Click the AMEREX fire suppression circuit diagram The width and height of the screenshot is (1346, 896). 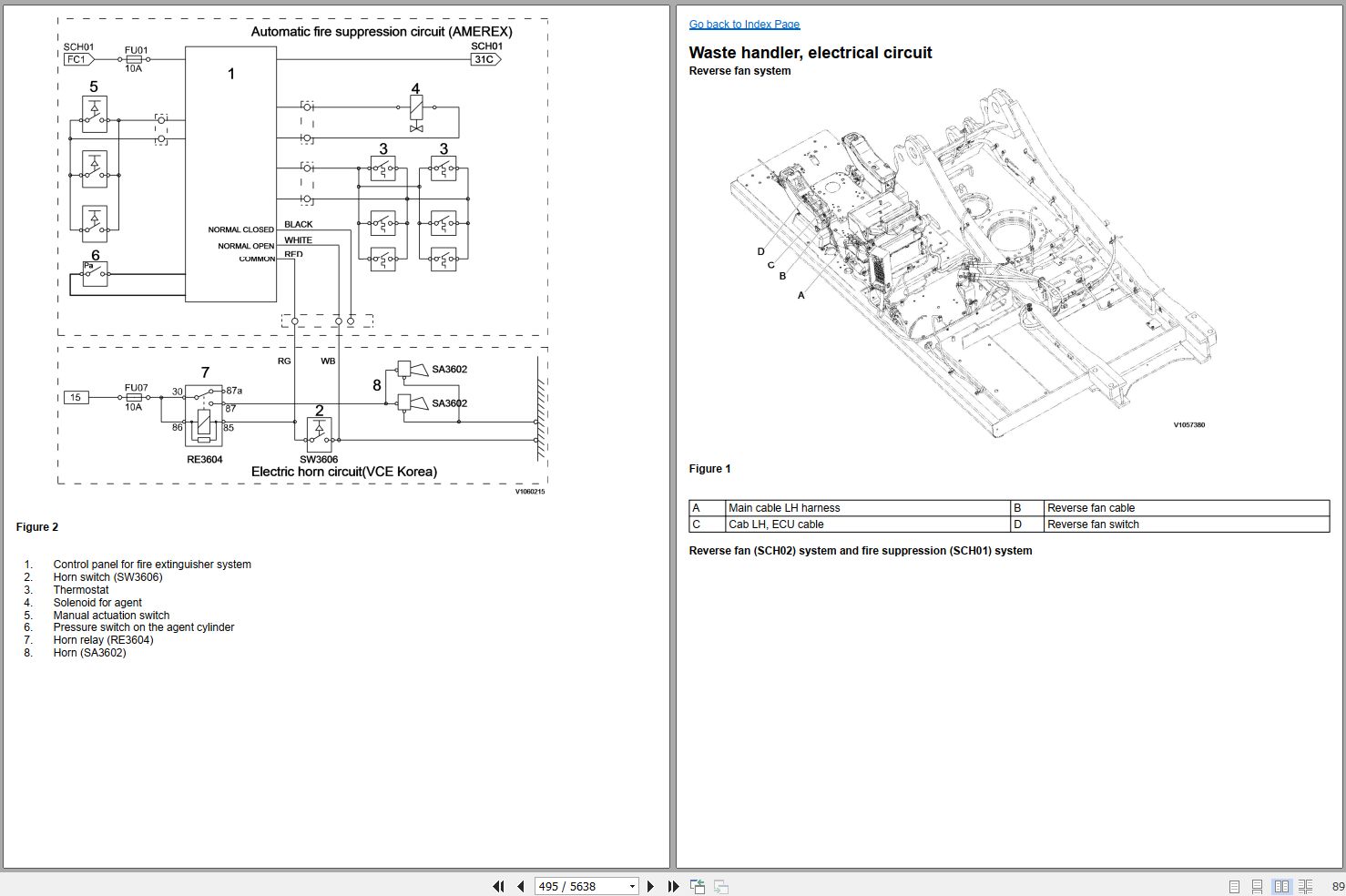pos(302,178)
